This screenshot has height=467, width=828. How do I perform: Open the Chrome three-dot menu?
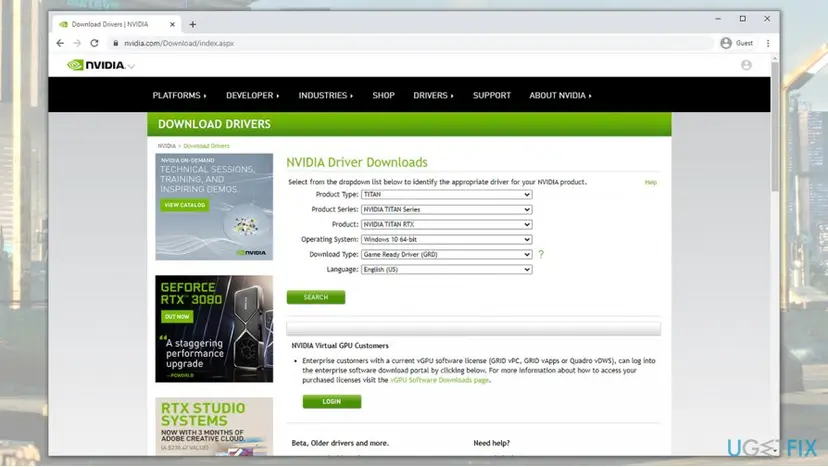(x=768, y=43)
